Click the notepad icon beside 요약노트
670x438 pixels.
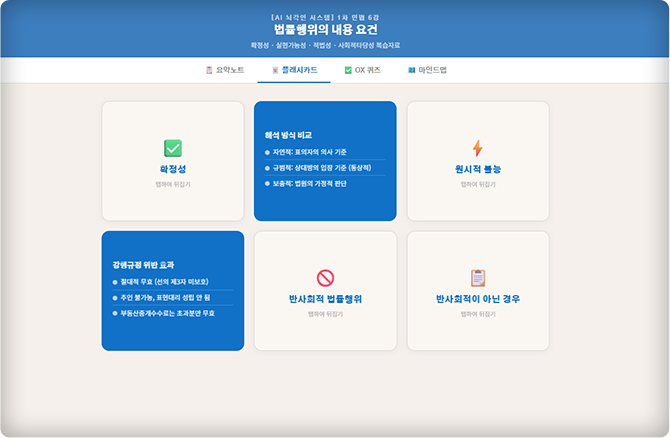click(x=209, y=70)
